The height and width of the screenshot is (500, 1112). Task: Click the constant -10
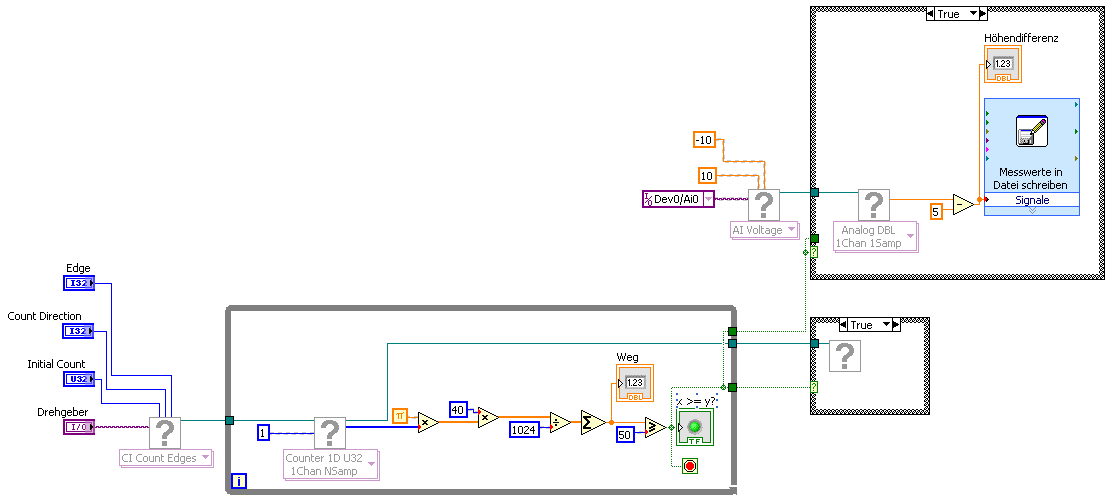pyautogui.click(x=703, y=140)
